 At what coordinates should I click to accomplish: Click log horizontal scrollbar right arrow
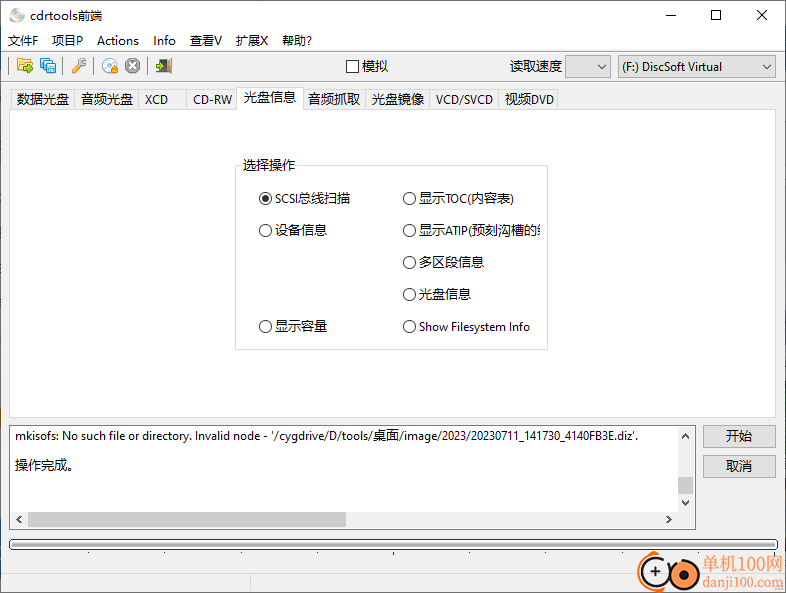tap(669, 519)
